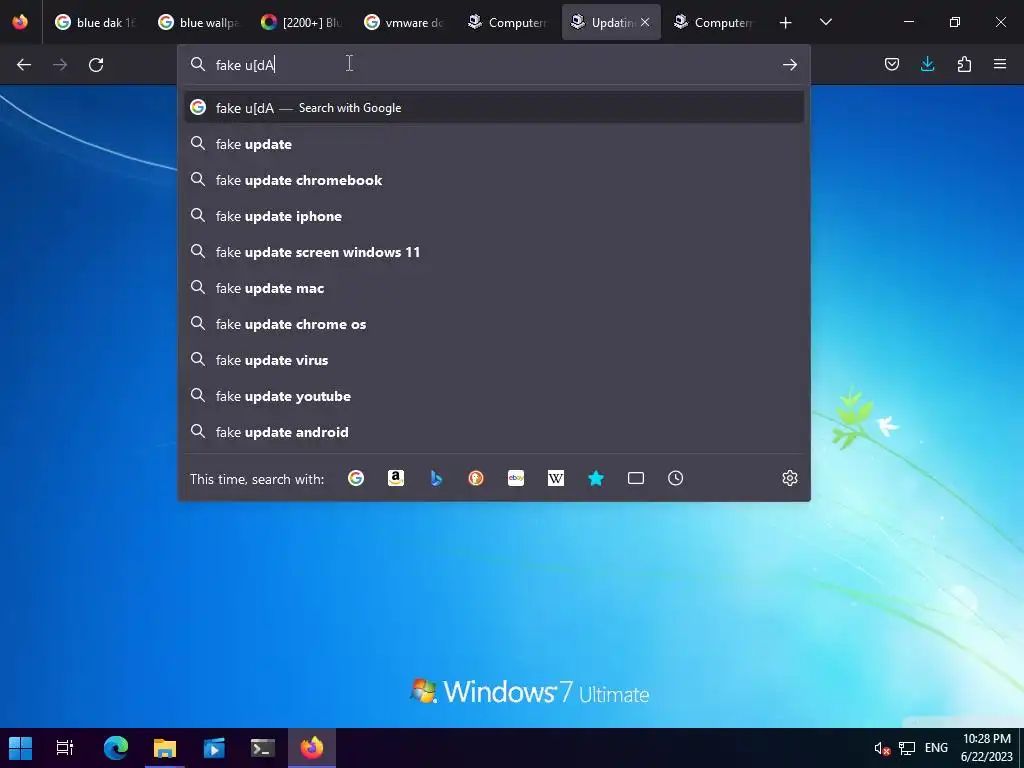
Task: Click the network tray icon
Action: [906, 748]
